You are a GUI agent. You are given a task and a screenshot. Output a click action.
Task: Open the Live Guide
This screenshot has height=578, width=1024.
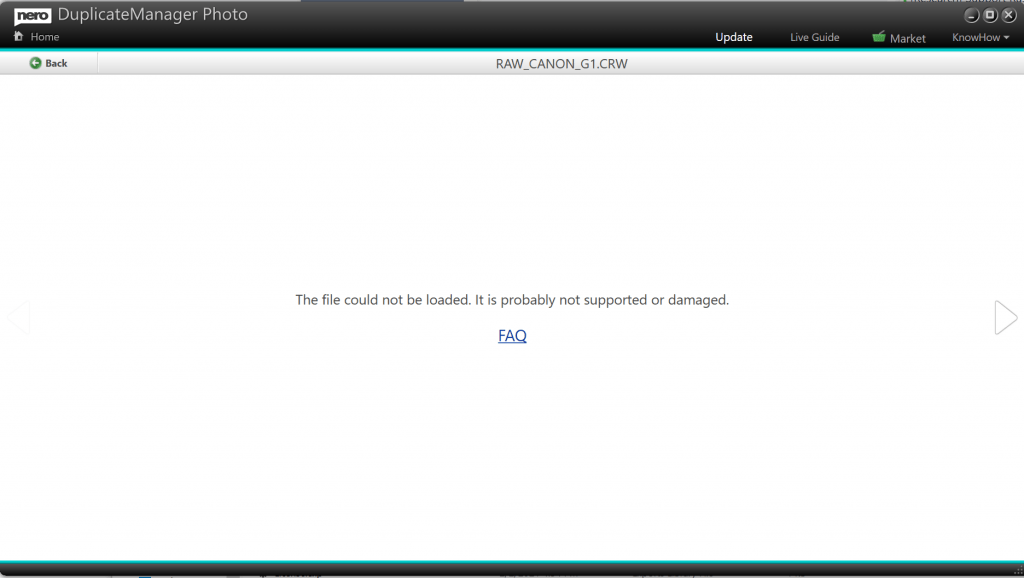click(814, 37)
